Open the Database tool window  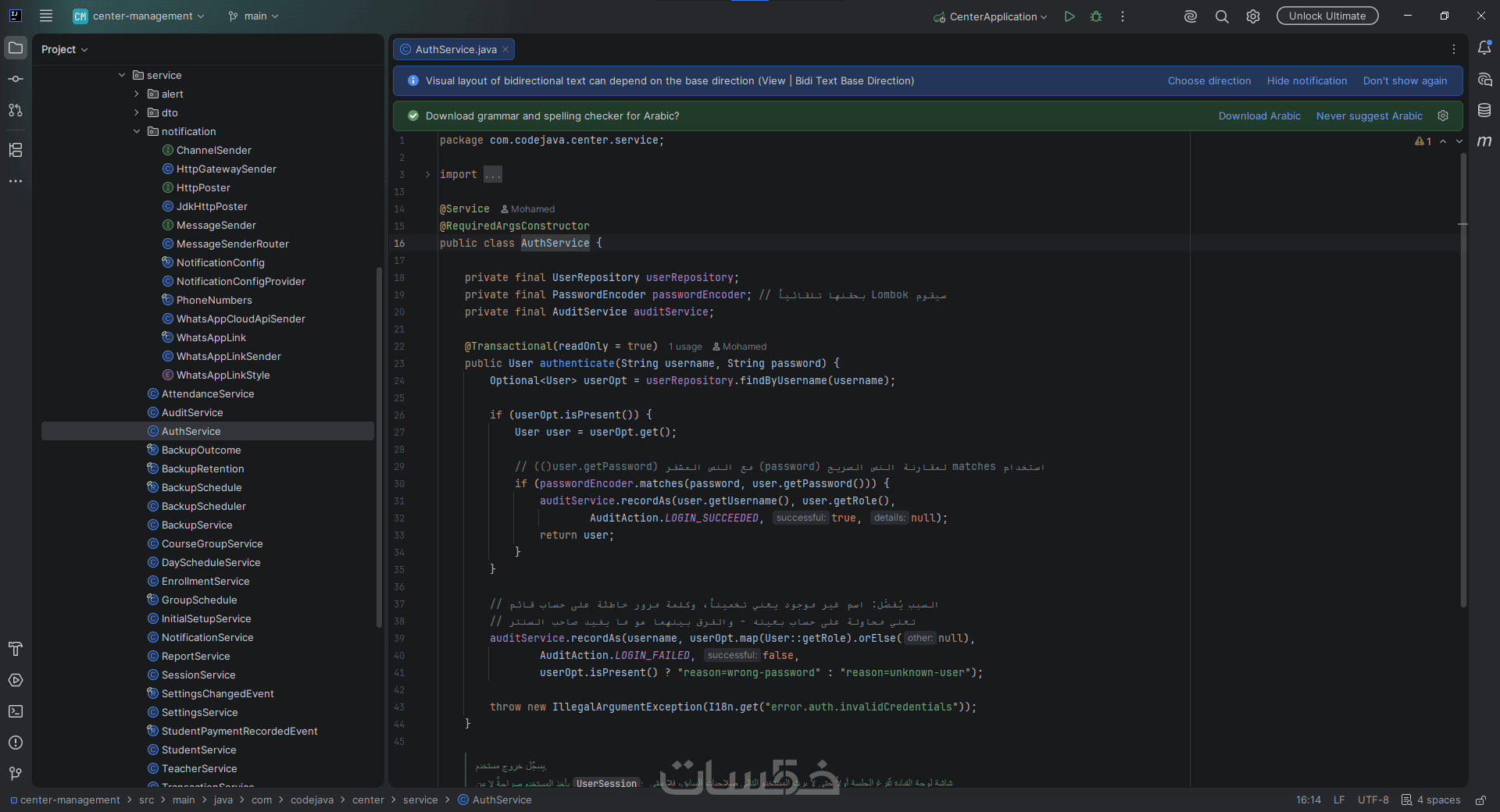click(1484, 111)
